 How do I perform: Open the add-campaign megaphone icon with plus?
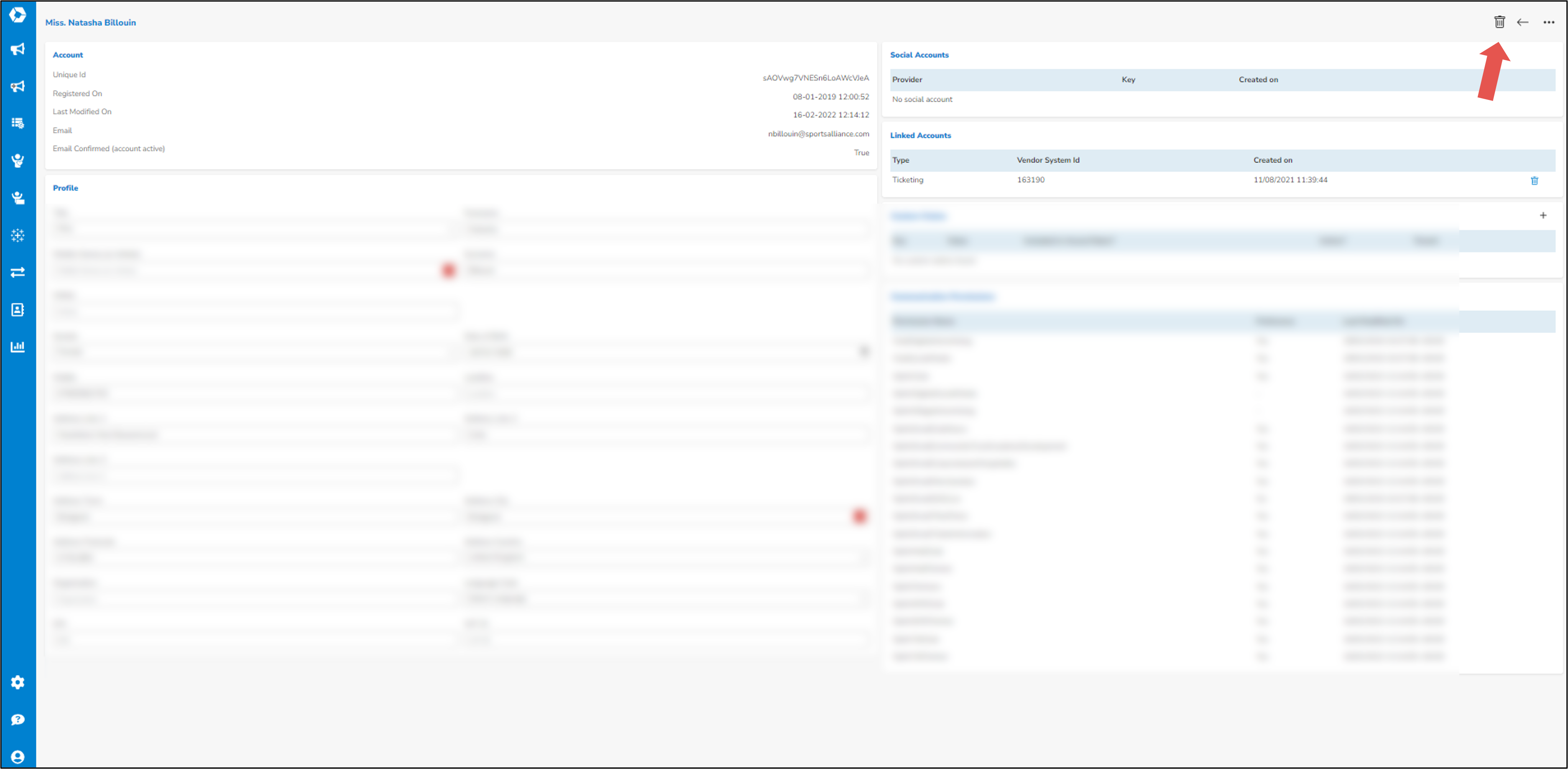pyautogui.click(x=18, y=87)
